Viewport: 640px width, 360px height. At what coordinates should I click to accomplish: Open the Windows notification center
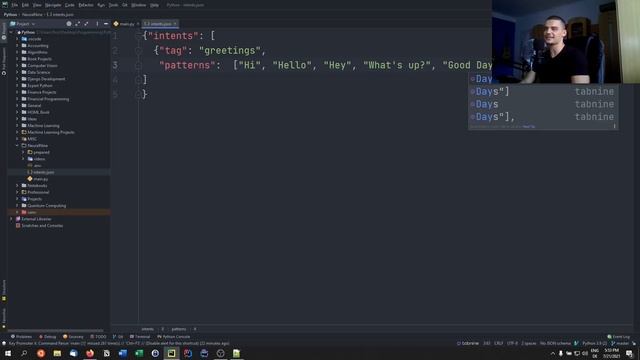click(629, 353)
